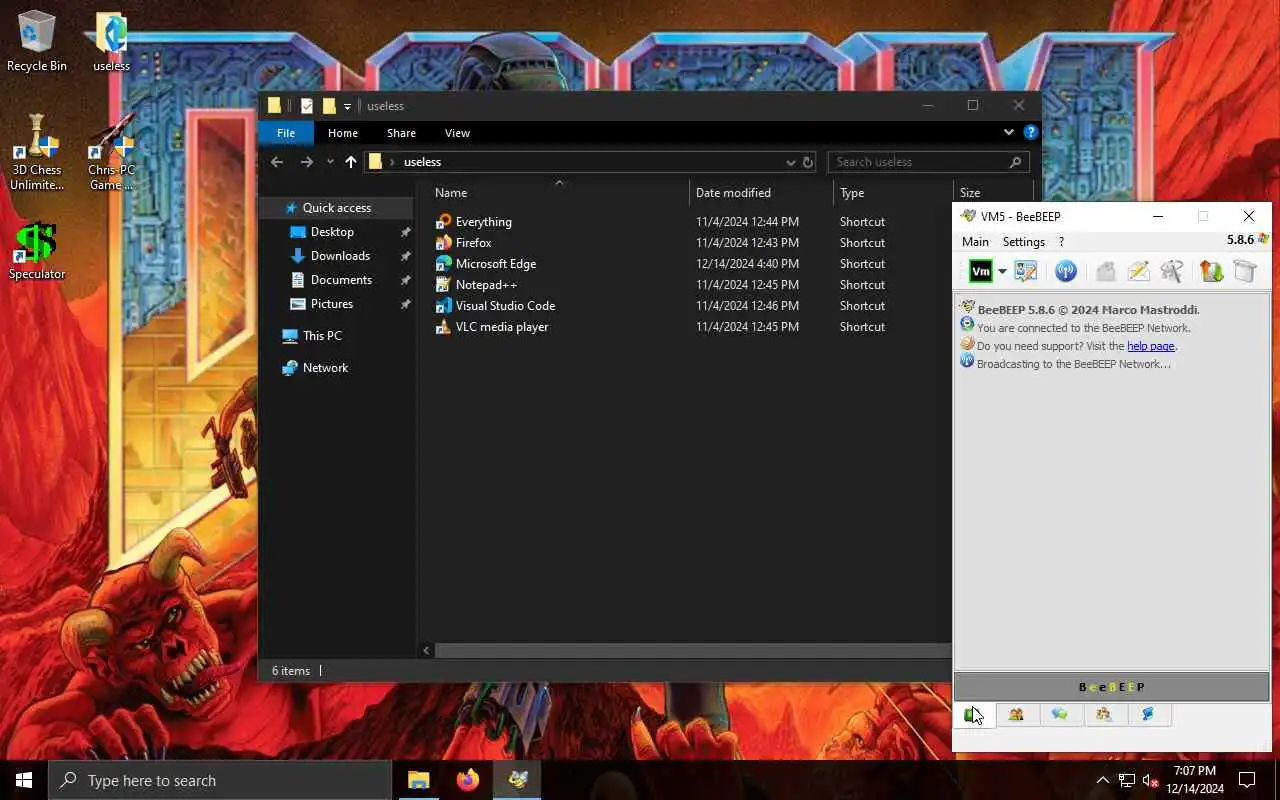Open the Main menu in BeeBEEP
The width and height of the screenshot is (1280, 800).
point(975,242)
